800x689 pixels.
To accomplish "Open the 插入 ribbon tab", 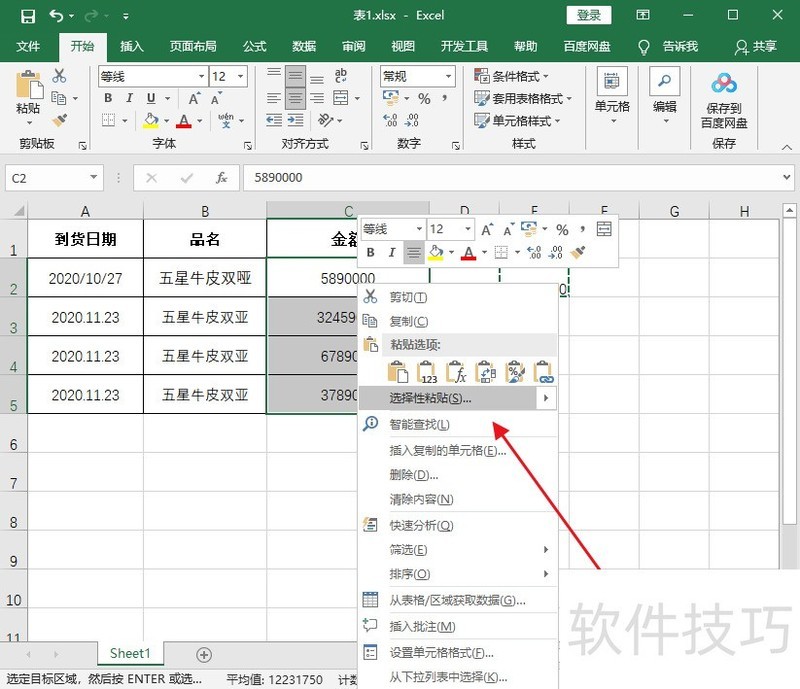I will (x=132, y=46).
